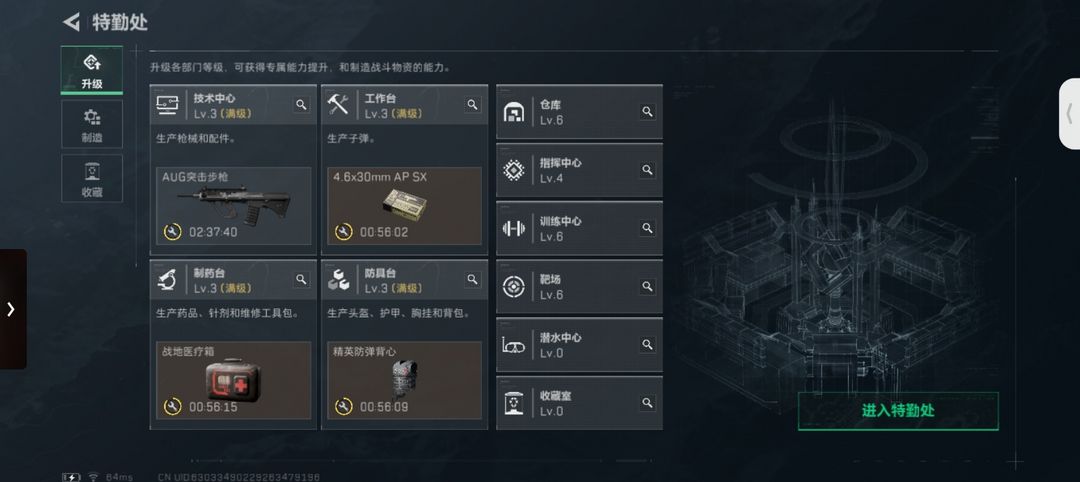Image resolution: width=1080 pixels, height=482 pixels.
Task: Open magnifier icon for 潜水中心
Action: (647, 344)
